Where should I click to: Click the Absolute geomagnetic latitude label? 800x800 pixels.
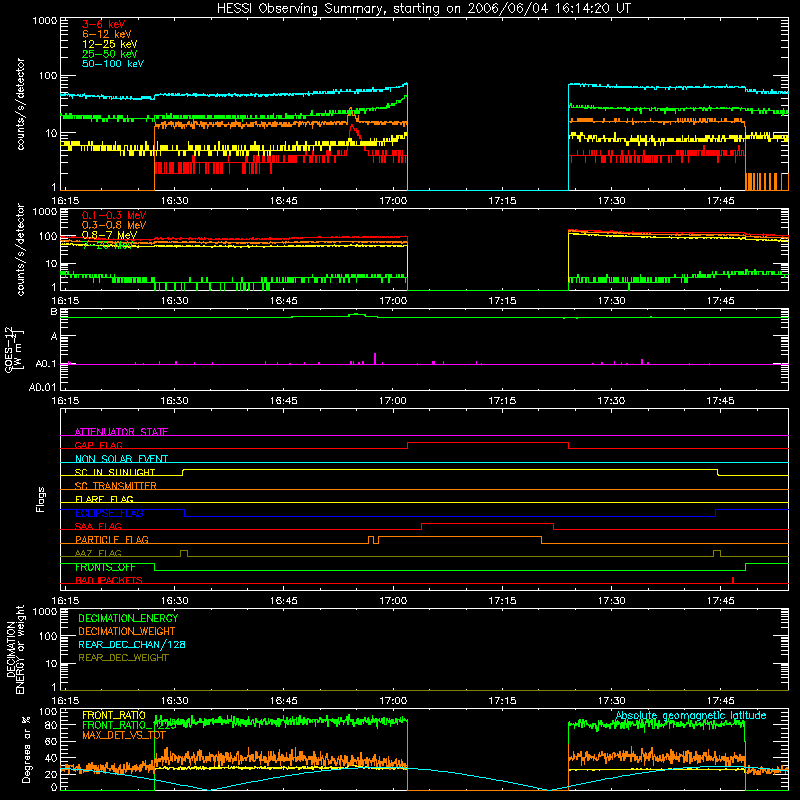691,715
